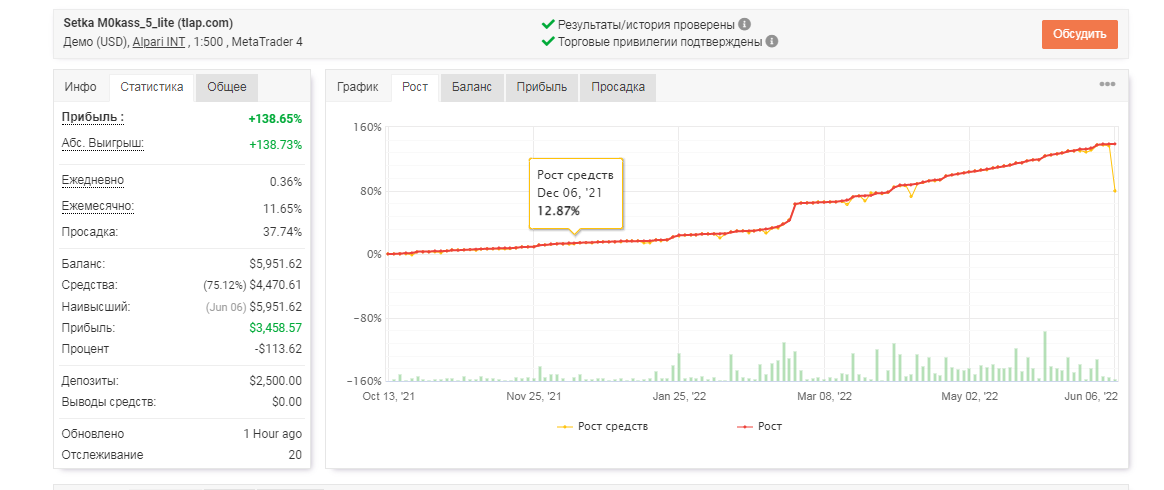Click the Mar 08, '22 axis label
Image resolution: width=1164 pixels, height=490 pixels.
[825, 396]
